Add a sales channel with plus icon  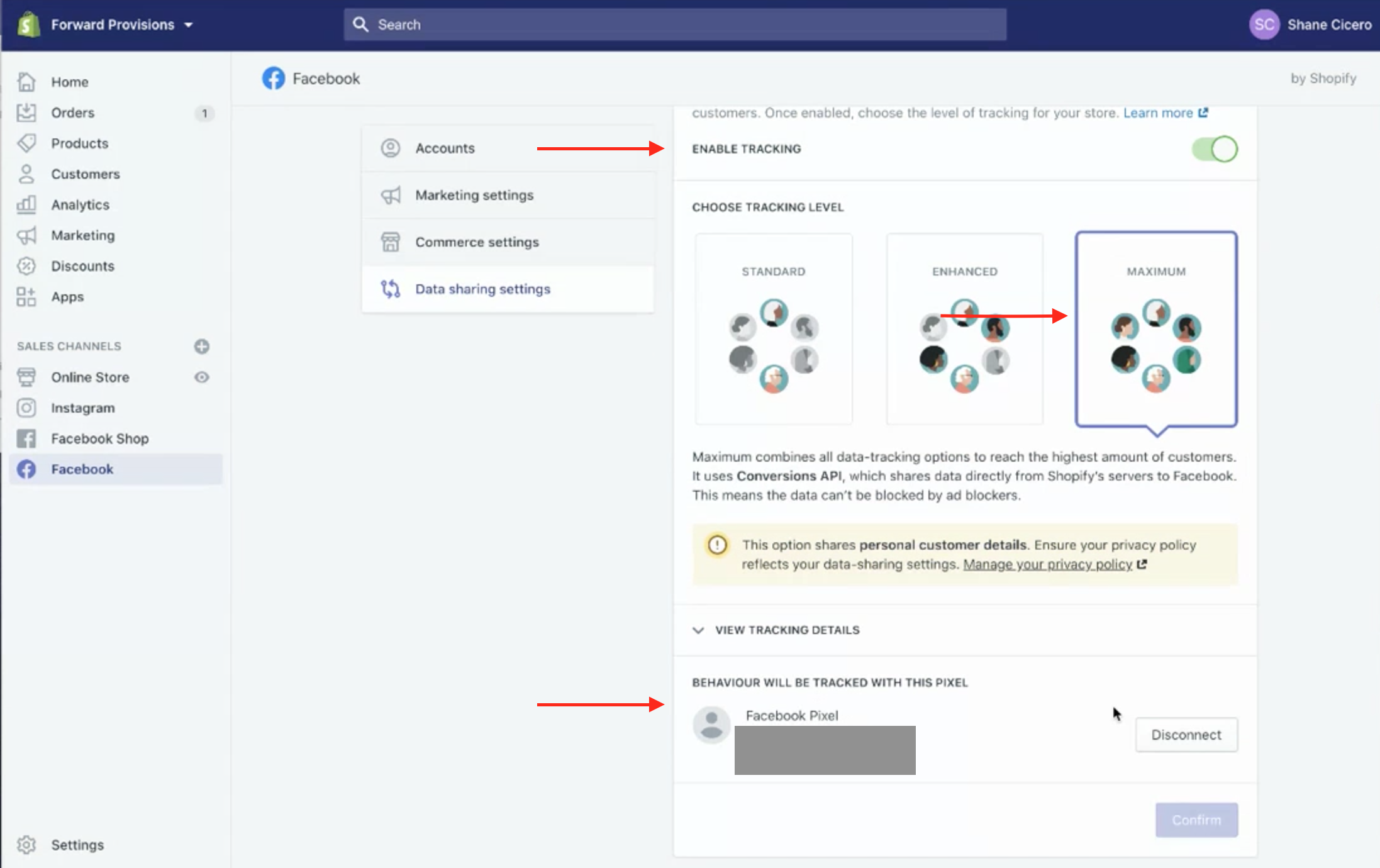pyautogui.click(x=202, y=347)
